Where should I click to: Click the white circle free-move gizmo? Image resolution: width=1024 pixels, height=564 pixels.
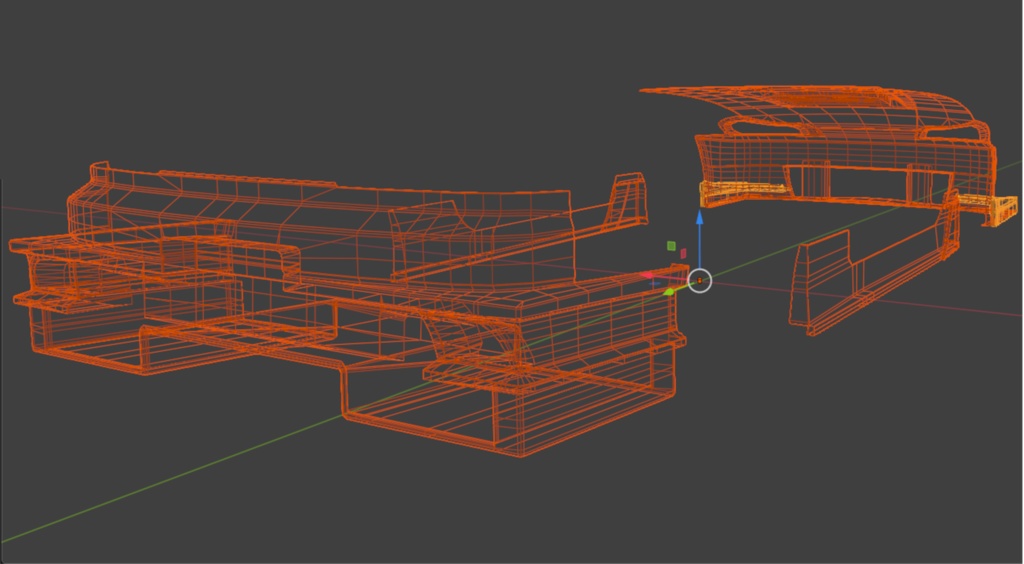point(699,281)
